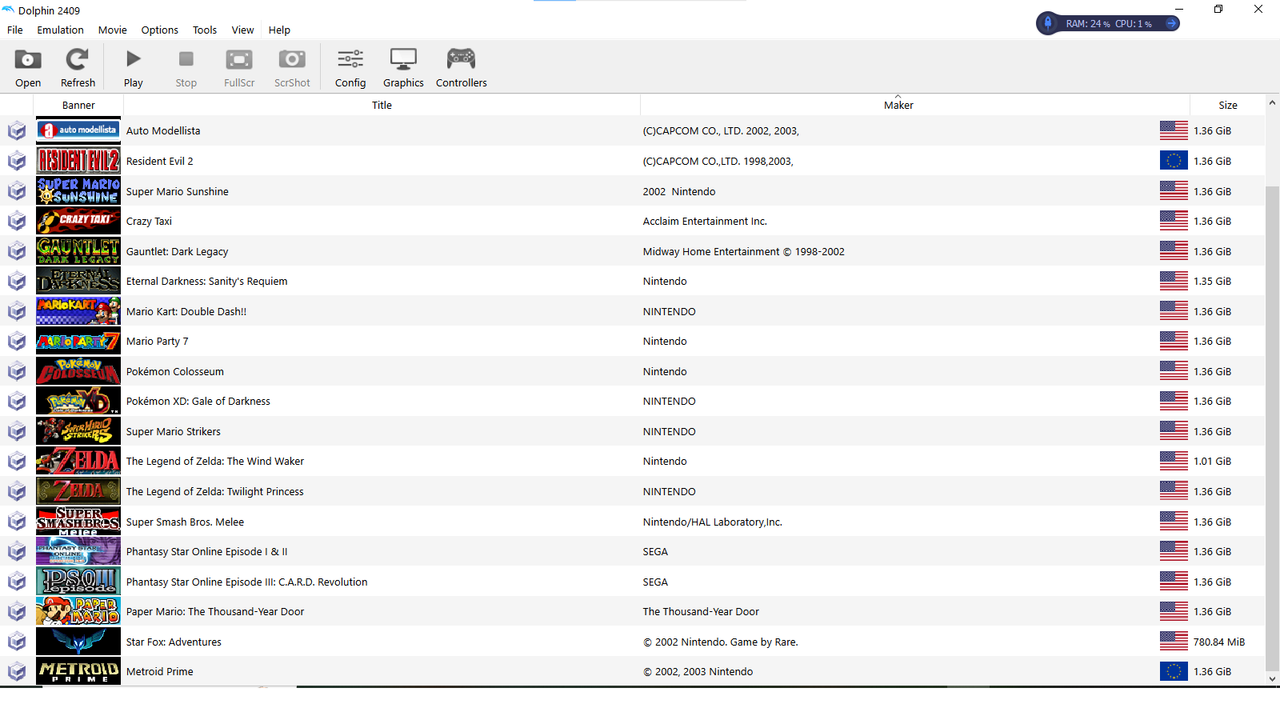Open the Movie menu

[x=112, y=30]
